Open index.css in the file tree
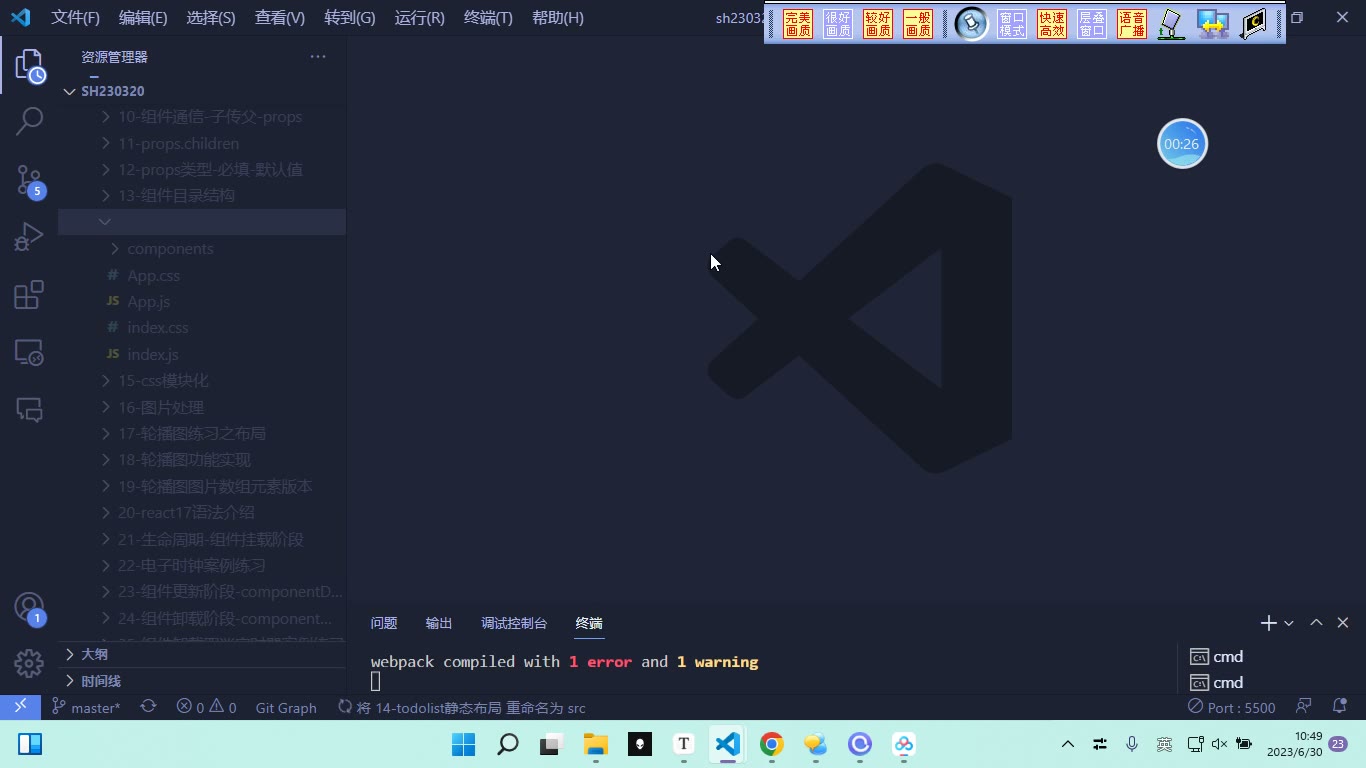The width and height of the screenshot is (1366, 768). pyautogui.click(x=202, y=327)
